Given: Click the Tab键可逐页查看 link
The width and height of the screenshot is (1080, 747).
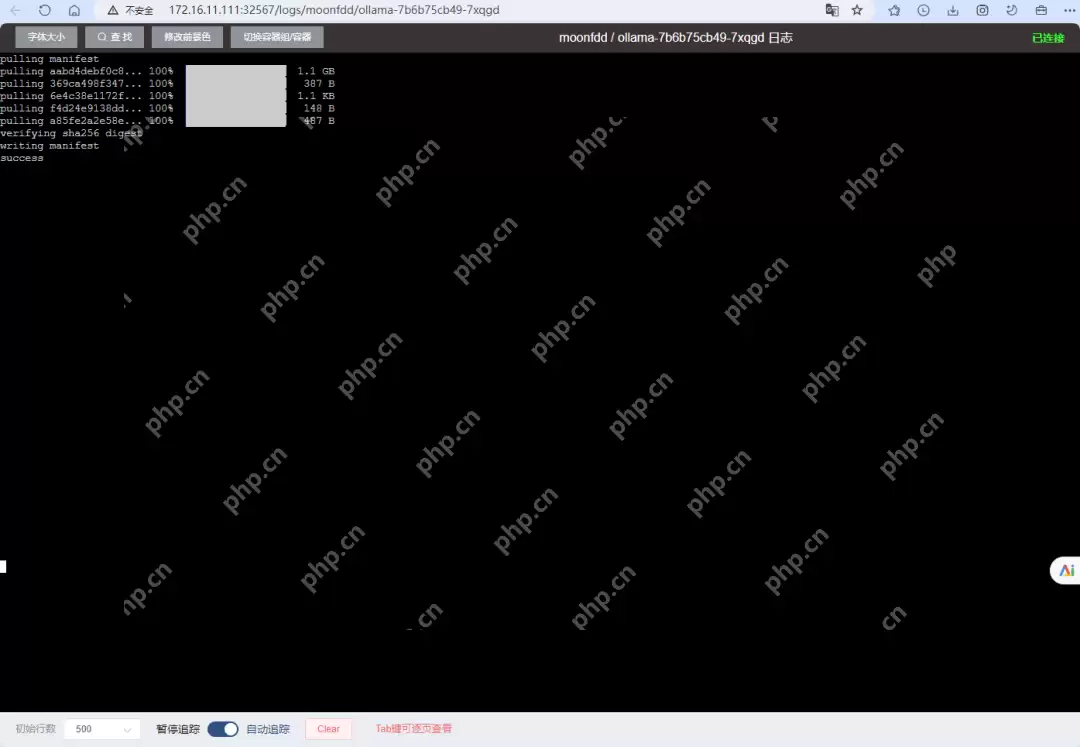Looking at the screenshot, I should click(413, 728).
